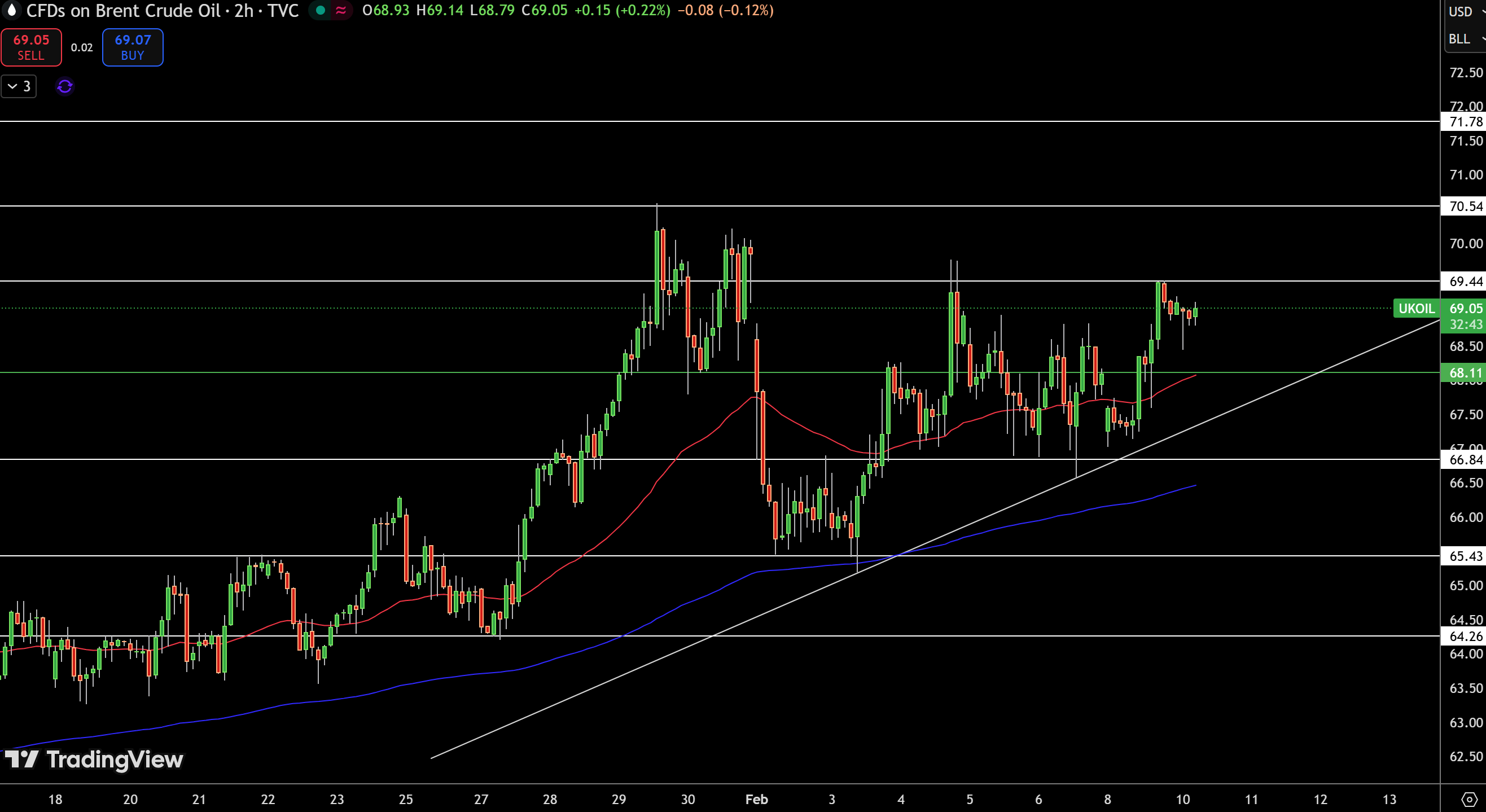Click the TradingView logo
This screenshot has width=1486, height=812.
94,760
